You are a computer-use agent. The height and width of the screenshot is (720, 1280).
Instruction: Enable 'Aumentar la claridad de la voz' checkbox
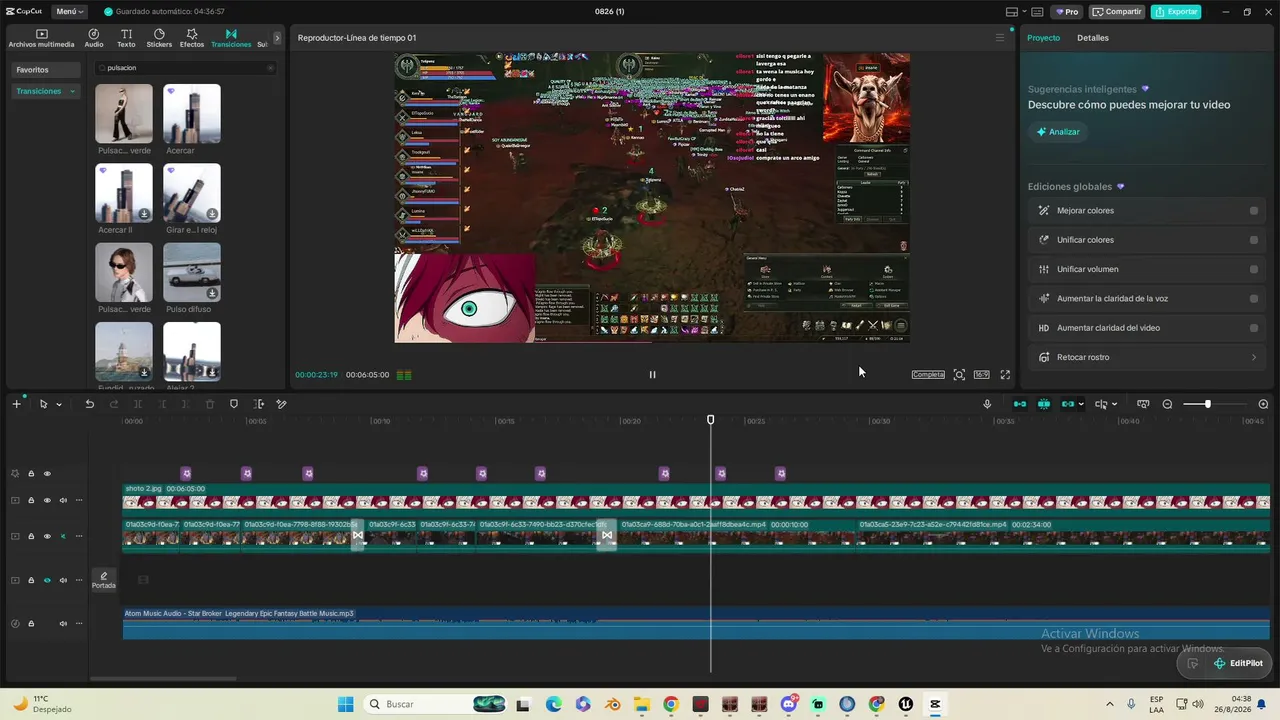(1254, 298)
